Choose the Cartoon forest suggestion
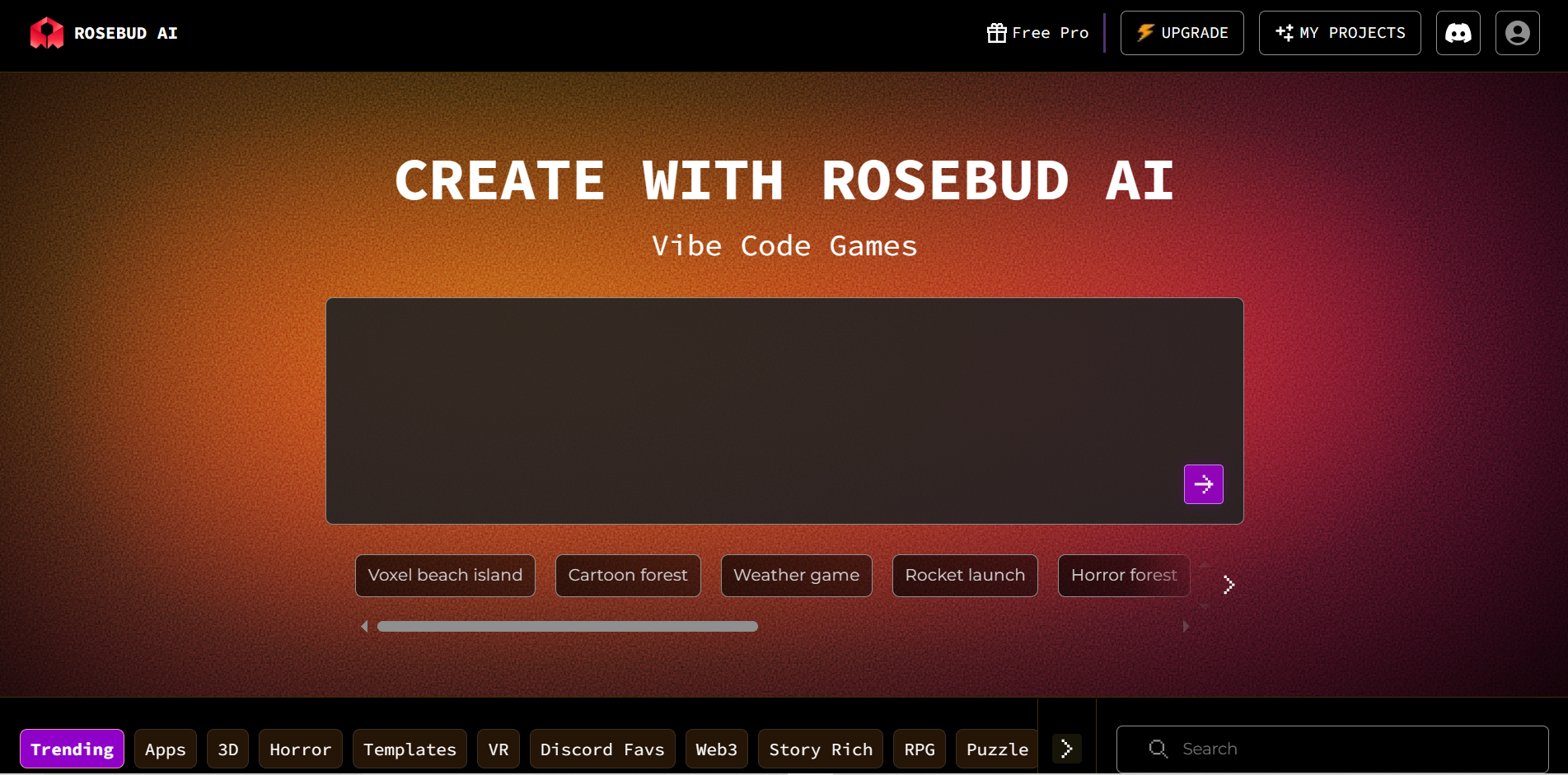Screen dimensions: 1568x775 (628, 576)
